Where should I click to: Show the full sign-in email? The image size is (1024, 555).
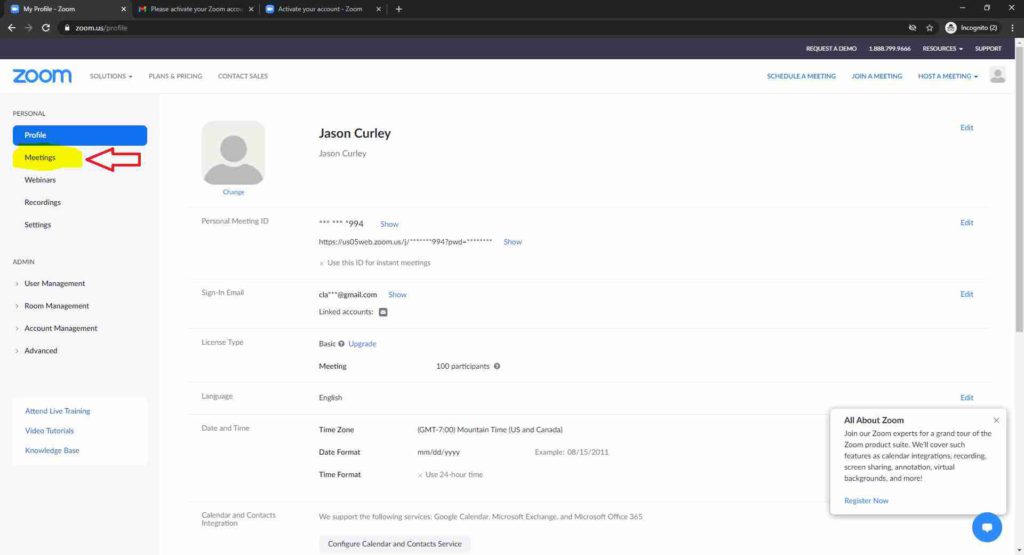pyautogui.click(x=397, y=294)
